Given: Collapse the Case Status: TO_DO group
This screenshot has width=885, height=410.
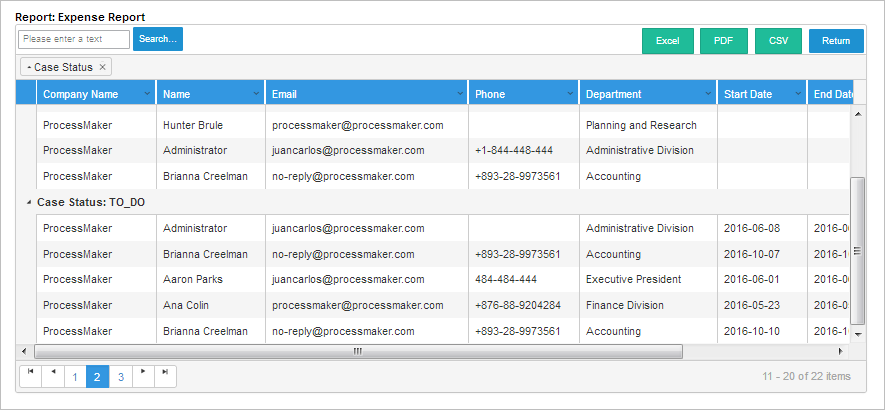Looking at the screenshot, I should [27, 202].
